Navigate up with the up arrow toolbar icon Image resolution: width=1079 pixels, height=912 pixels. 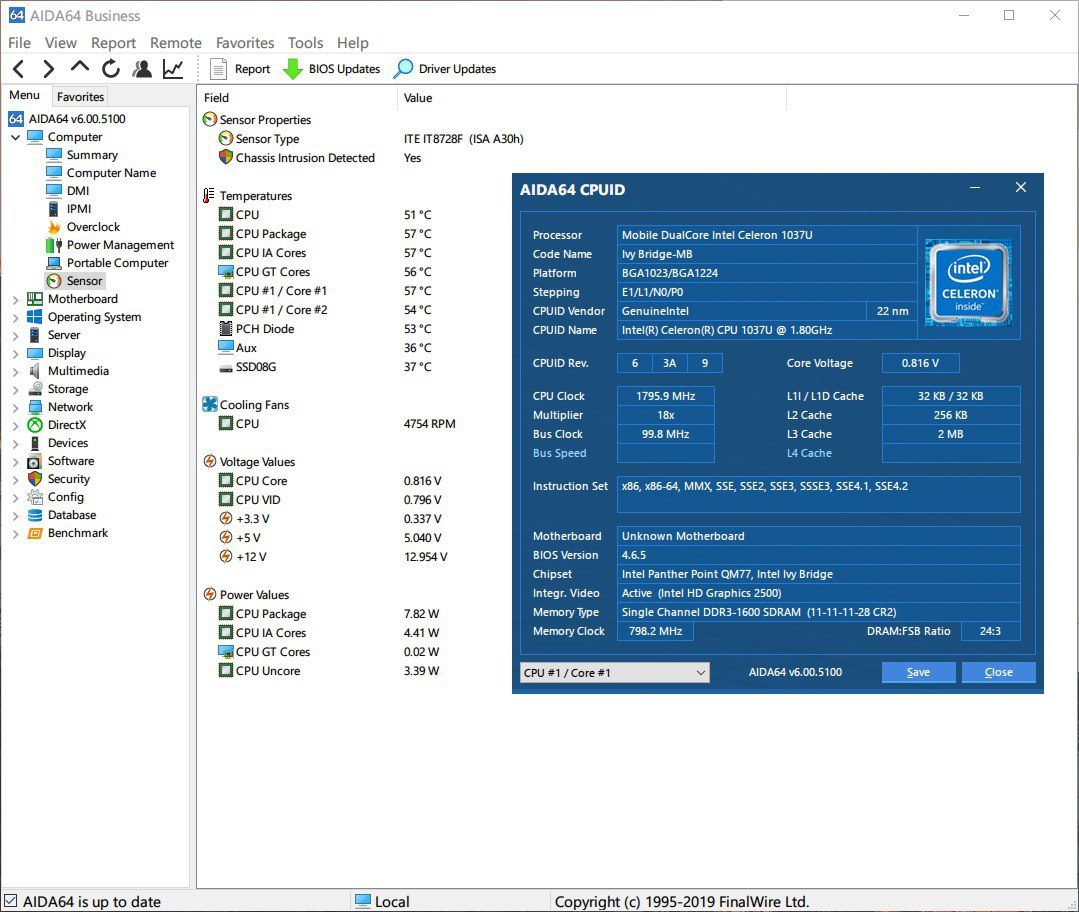(80, 67)
